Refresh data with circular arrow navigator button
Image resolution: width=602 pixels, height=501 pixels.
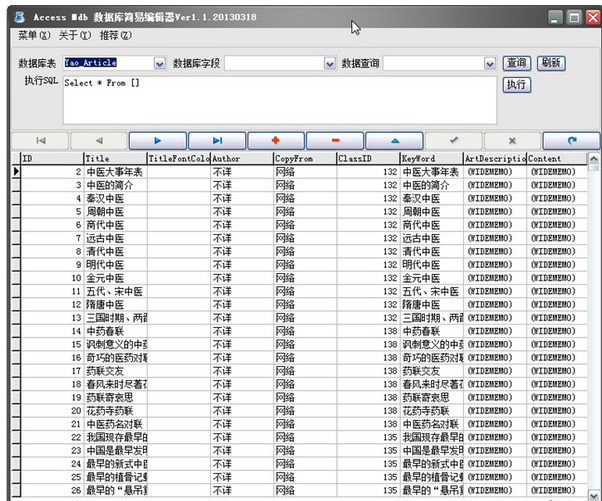tap(572, 141)
